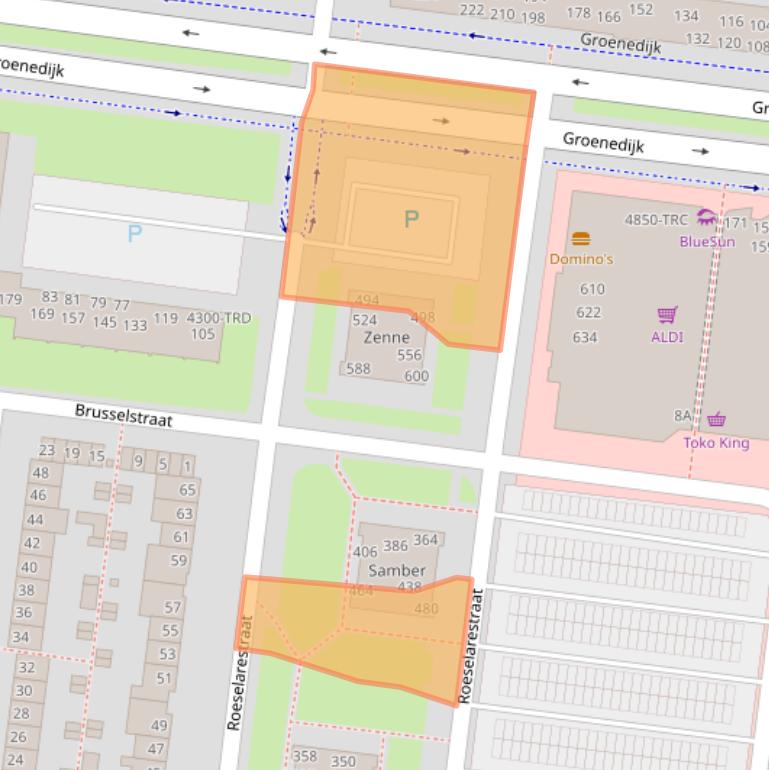Select the Brusselstraat street label

[123, 415]
